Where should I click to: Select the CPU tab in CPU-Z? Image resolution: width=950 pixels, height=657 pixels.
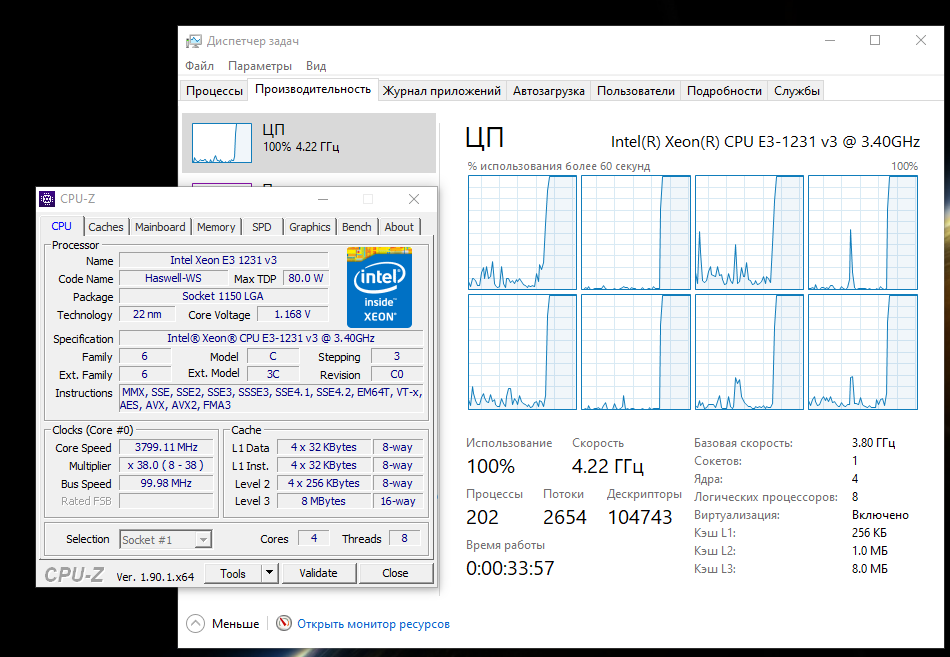pos(61,226)
